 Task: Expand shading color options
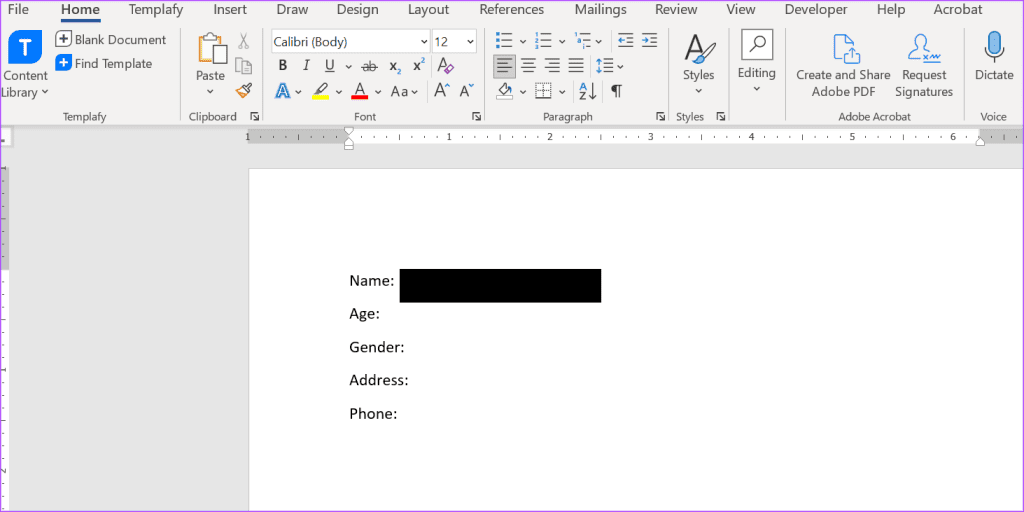[x=523, y=91]
